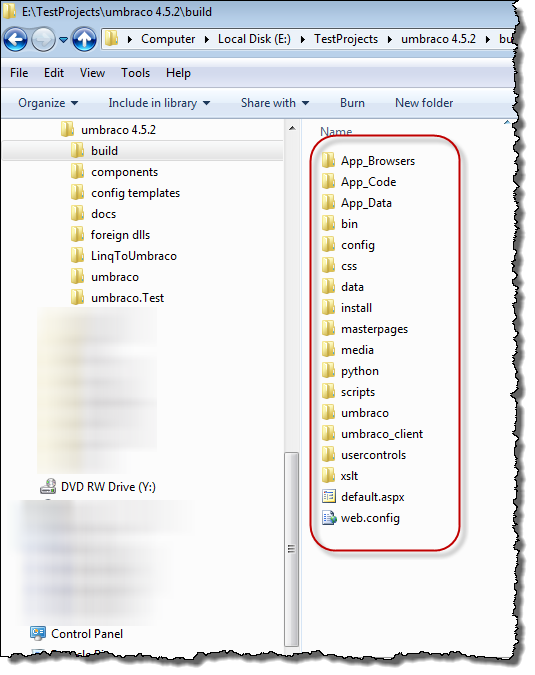Screen dimensions: 535x675
Task: Click the New folder button
Action: click(424, 103)
